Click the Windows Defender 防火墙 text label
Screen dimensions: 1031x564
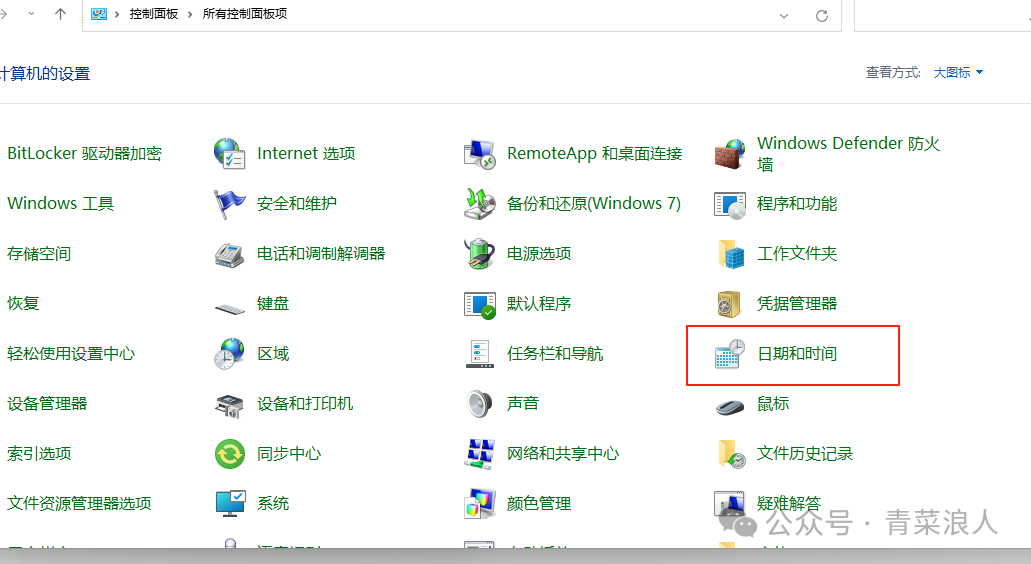pyautogui.click(x=848, y=154)
